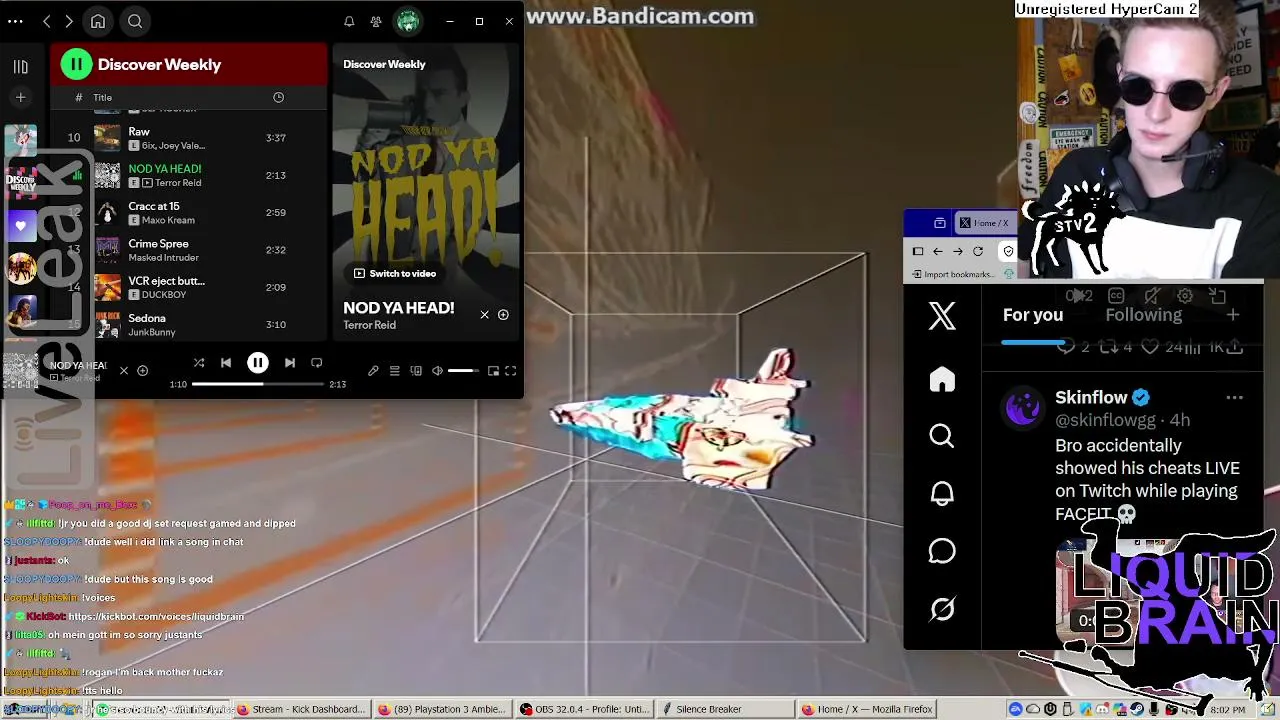Screen dimensions: 1280x720
Task: Expand Your Library sidebar in Spotify
Action: [20, 67]
